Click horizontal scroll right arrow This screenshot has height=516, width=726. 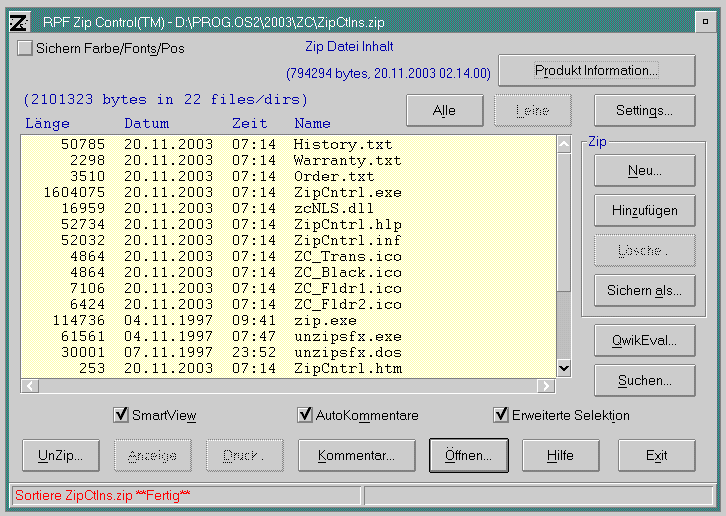[546, 386]
